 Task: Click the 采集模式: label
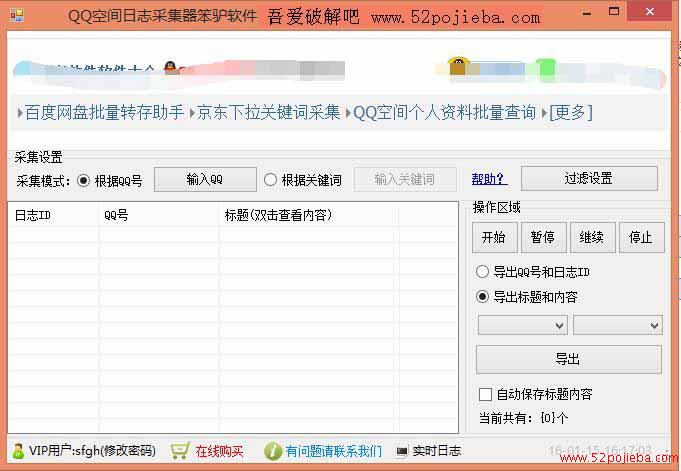(x=43, y=181)
